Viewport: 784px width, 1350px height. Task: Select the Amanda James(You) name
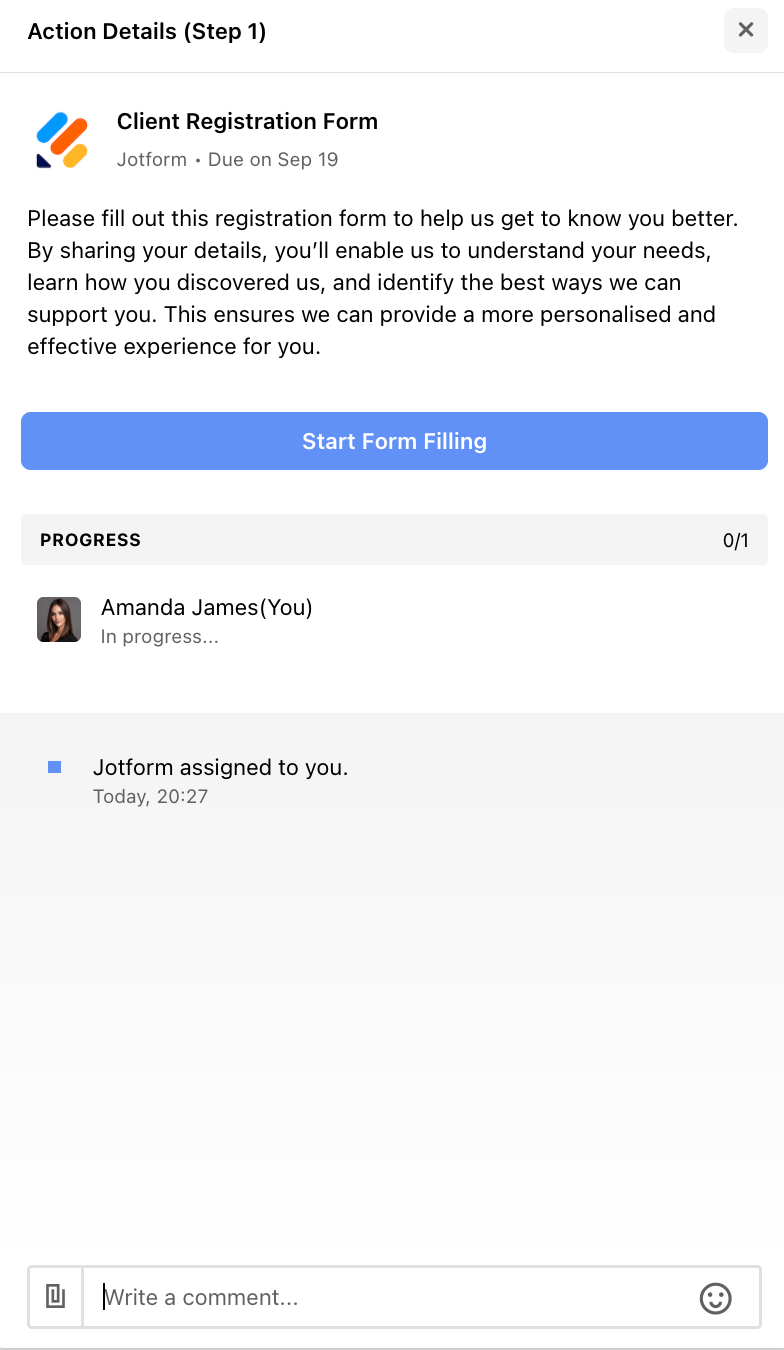[206, 607]
